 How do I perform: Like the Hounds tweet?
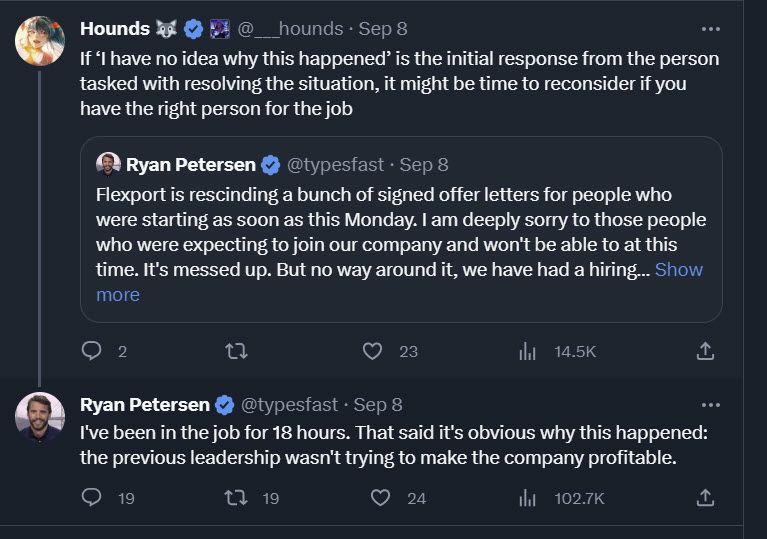pos(373,351)
